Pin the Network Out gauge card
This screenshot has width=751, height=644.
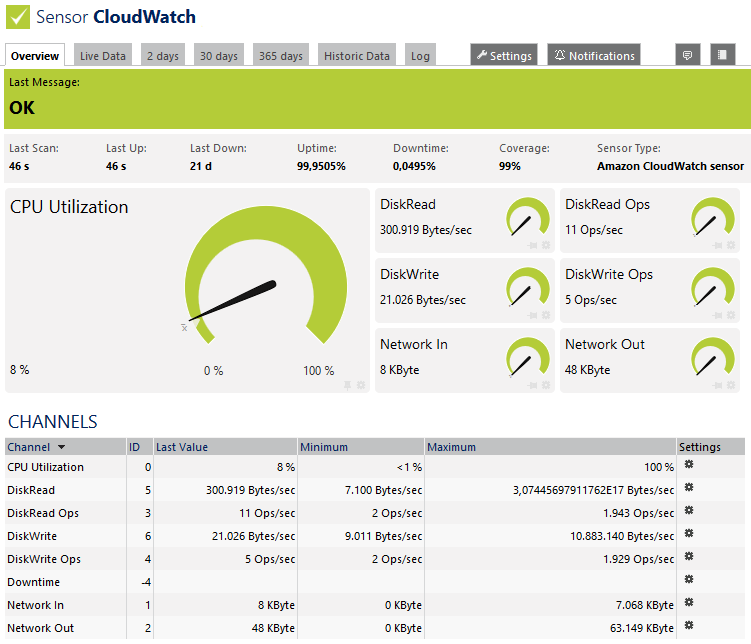tap(717, 385)
